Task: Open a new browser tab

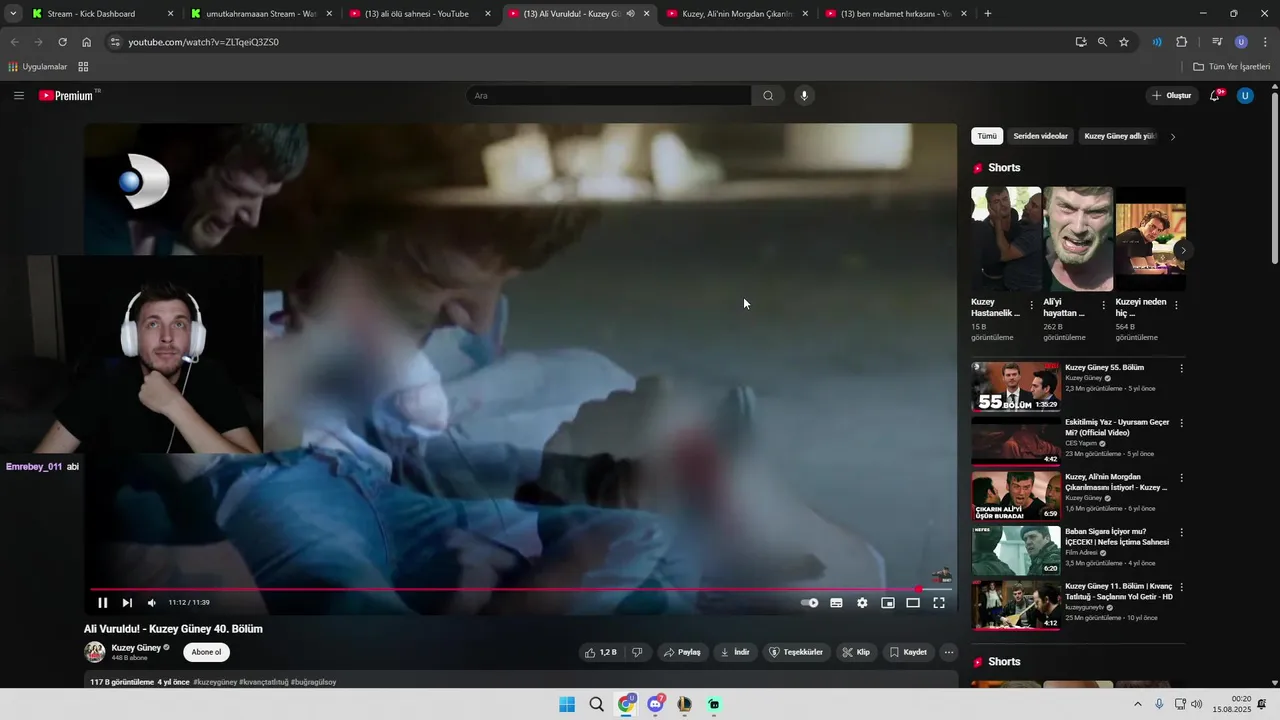Action: [988, 14]
